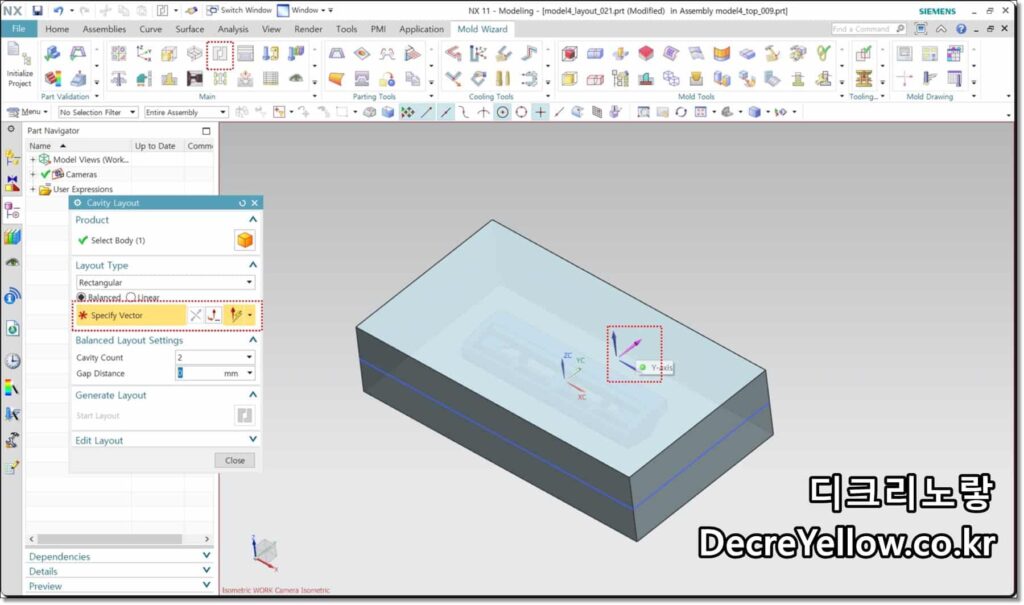Open the History clock sidebar icon
This screenshot has width=1024, height=605.
click(12, 361)
